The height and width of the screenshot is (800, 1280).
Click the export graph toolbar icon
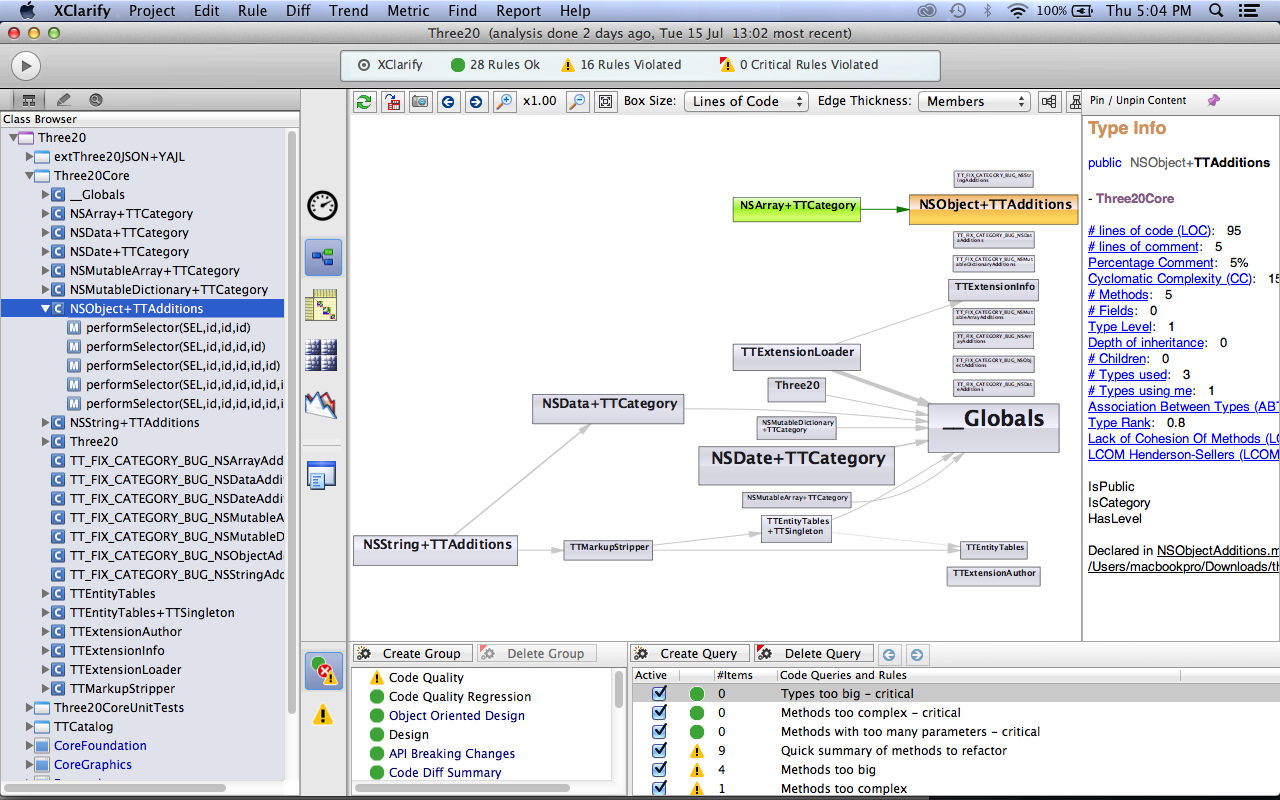[393, 101]
